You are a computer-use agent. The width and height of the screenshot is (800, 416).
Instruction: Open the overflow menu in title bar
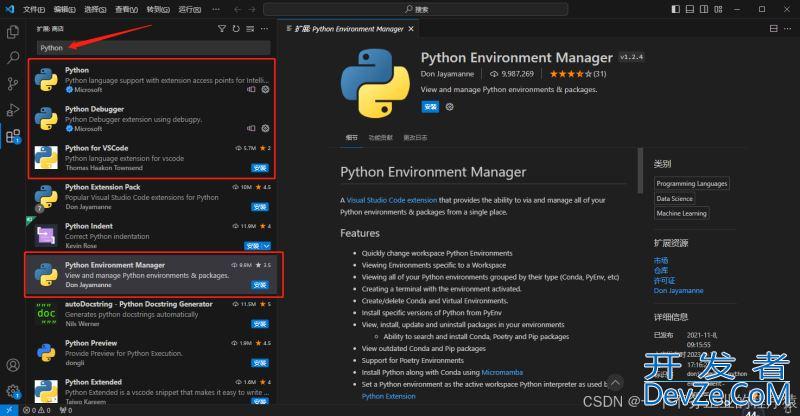coord(216,9)
